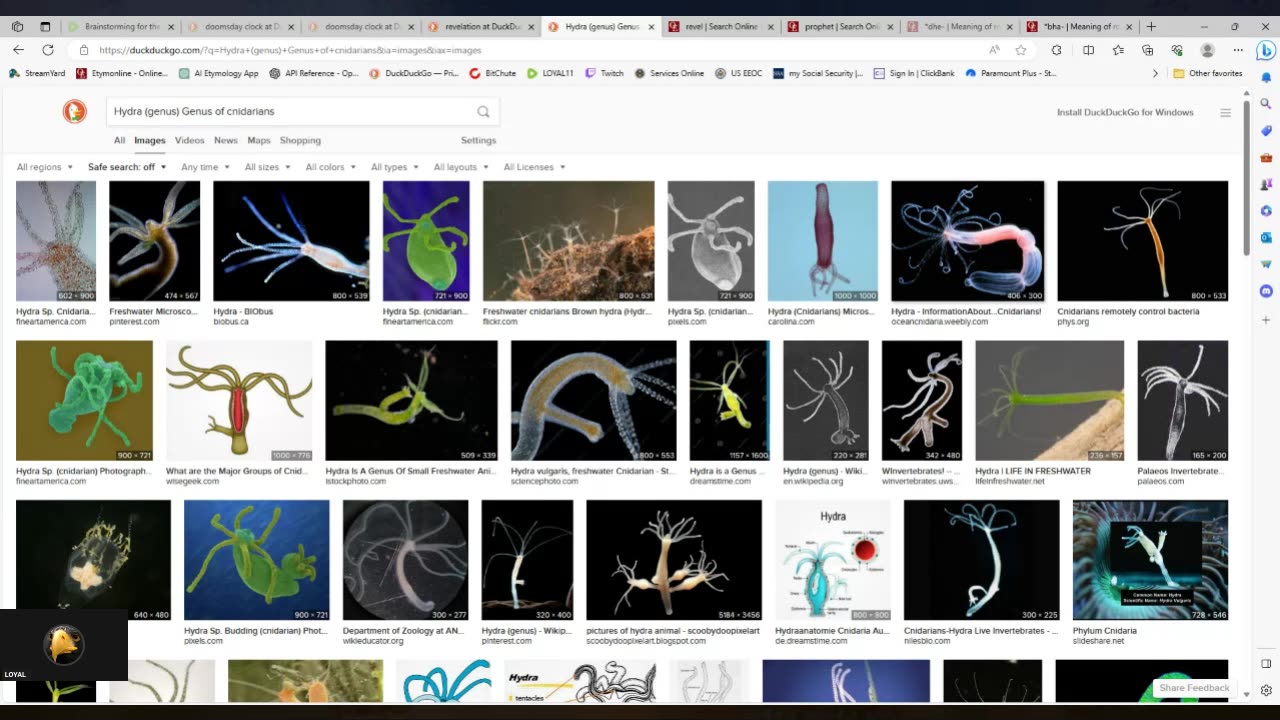The height and width of the screenshot is (720, 1280).
Task: Reload the page with refresh icon
Action: pyautogui.click(x=47, y=50)
